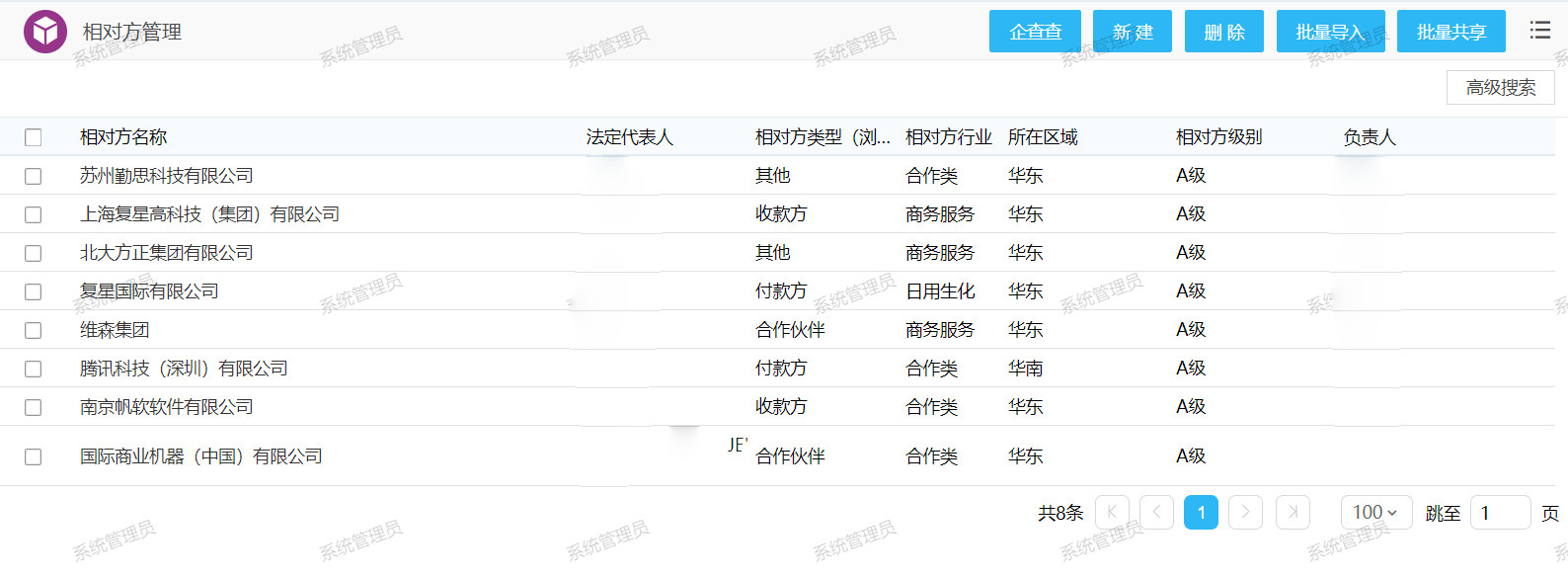Image resolution: width=1568 pixels, height=578 pixels.
Task: Check the box for 苏州勤思科技有限公司
Action: [34, 176]
